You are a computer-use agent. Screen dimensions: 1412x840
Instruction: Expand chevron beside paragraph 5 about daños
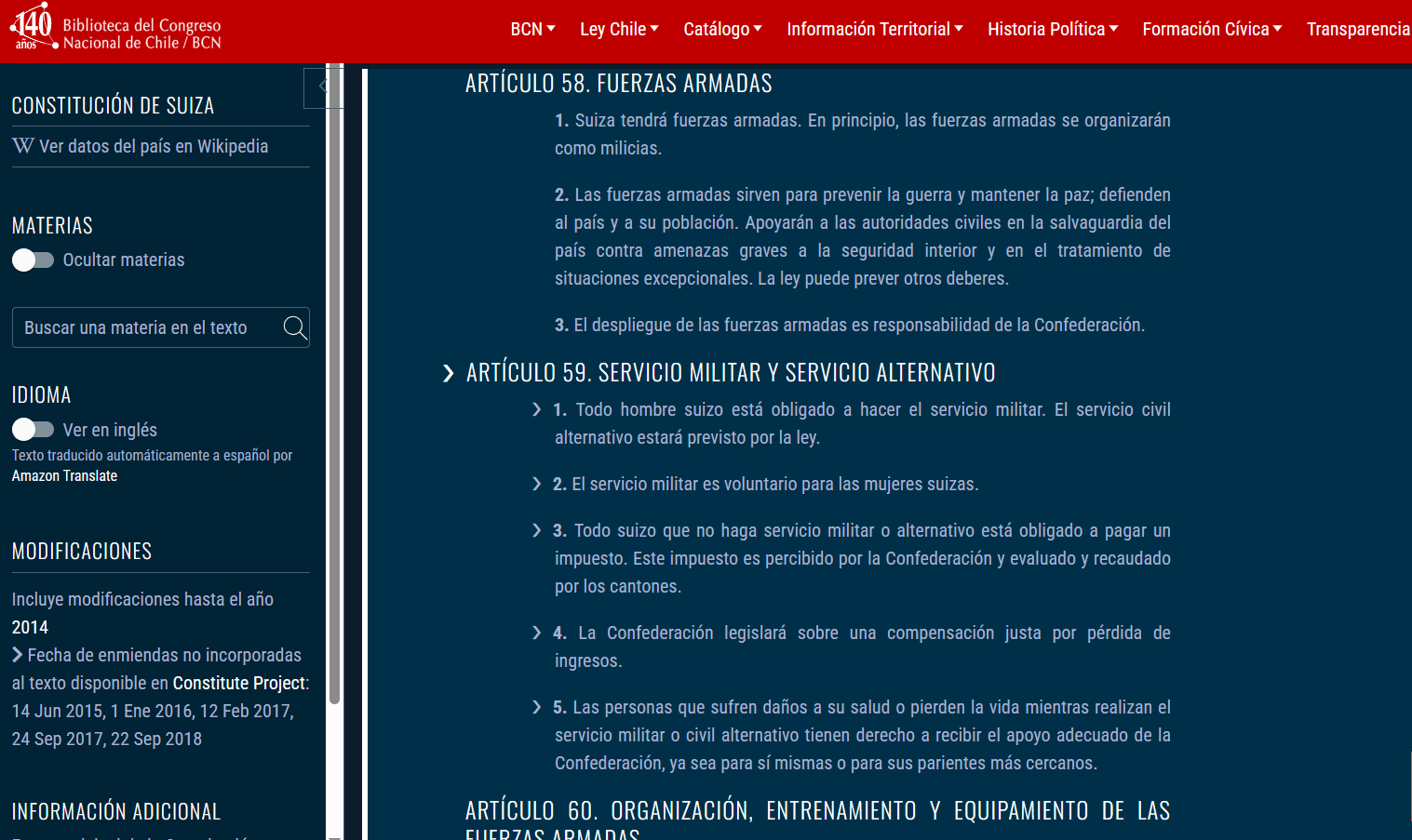(x=537, y=707)
